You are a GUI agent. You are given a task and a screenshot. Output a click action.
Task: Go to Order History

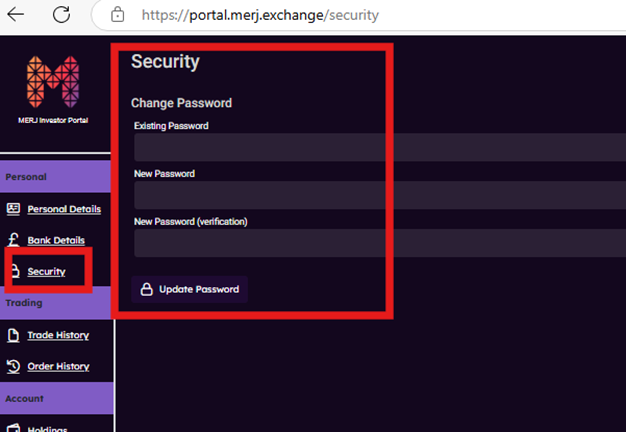(x=58, y=366)
